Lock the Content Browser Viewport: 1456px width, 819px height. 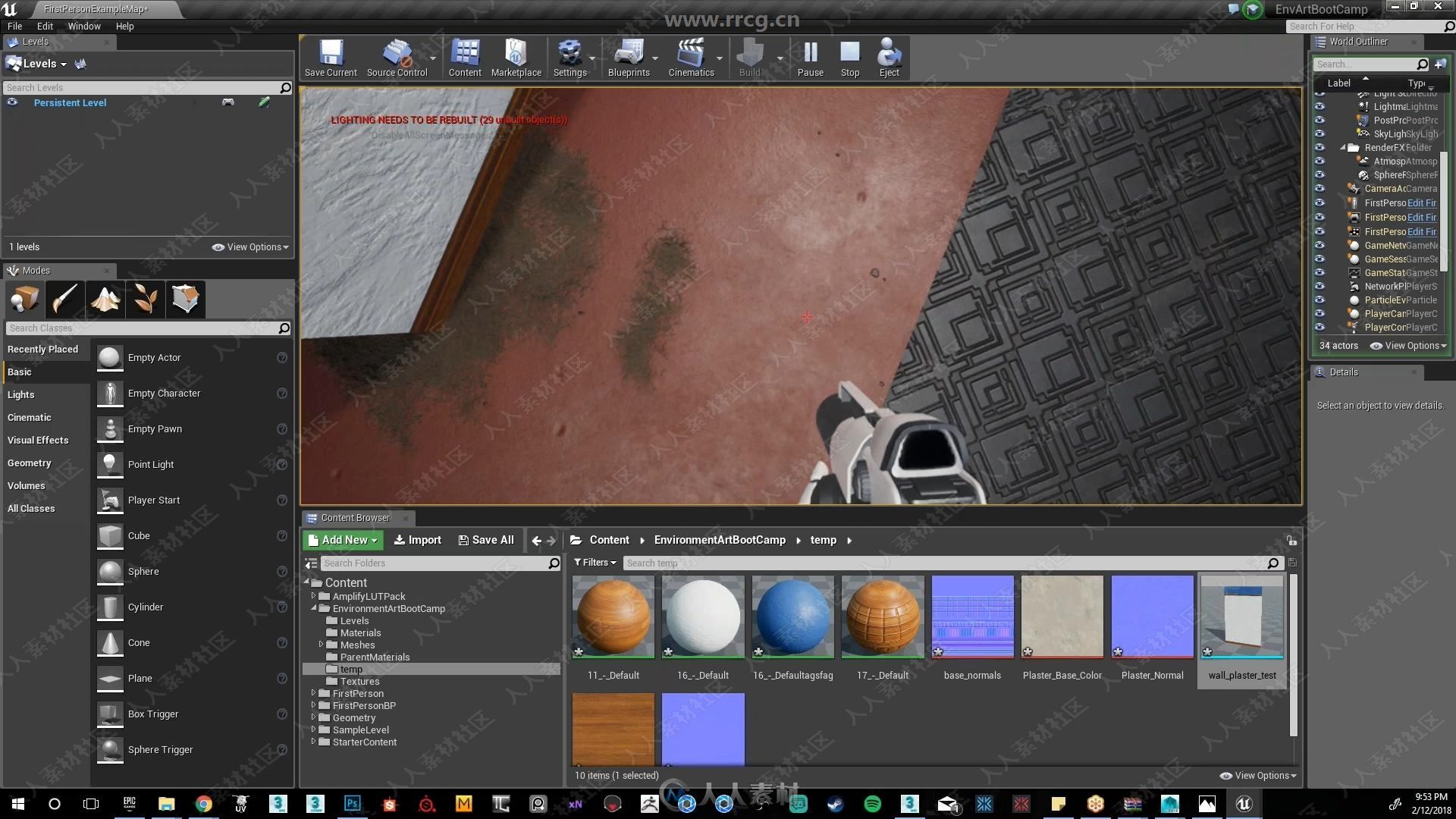(1291, 541)
